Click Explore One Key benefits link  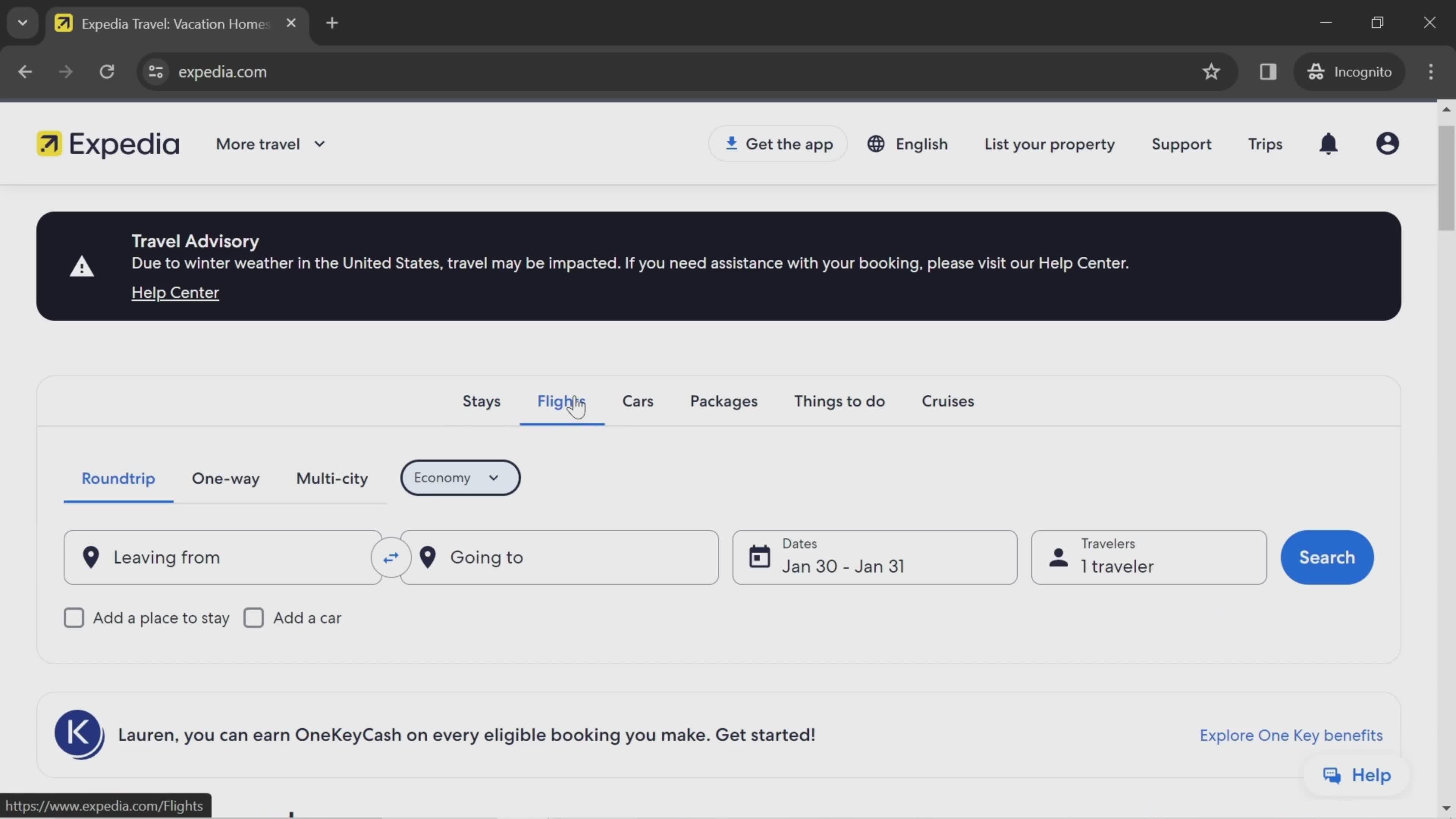[x=1291, y=734]
